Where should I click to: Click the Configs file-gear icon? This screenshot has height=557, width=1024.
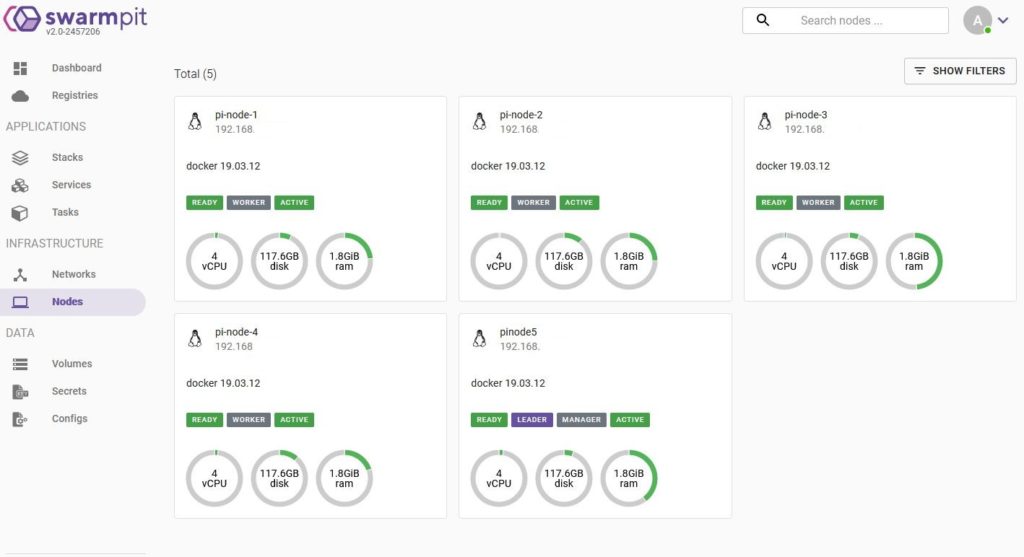coord(20,420)
